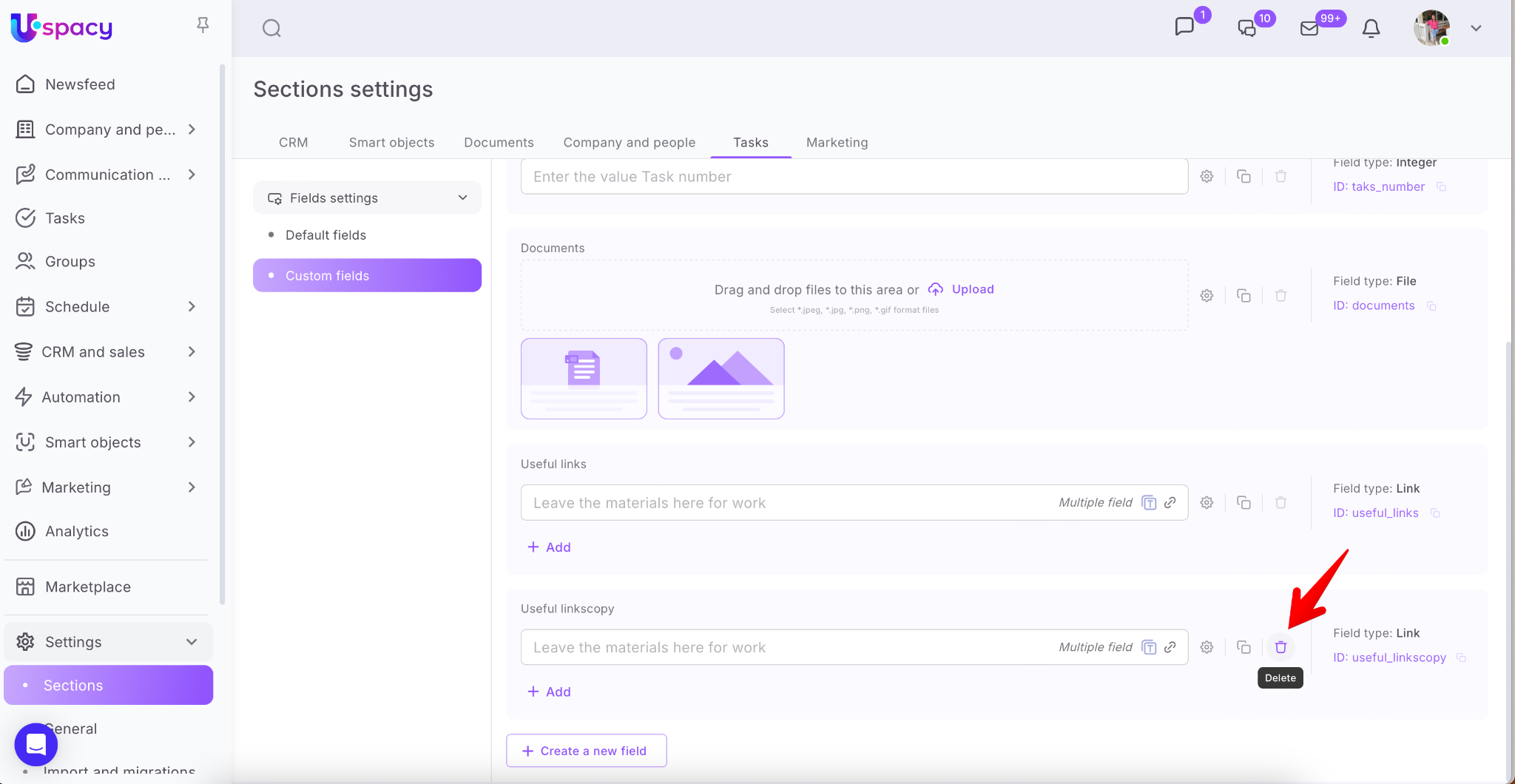Copy the useful_links ID with copy icon

(x=1435, y=513)
